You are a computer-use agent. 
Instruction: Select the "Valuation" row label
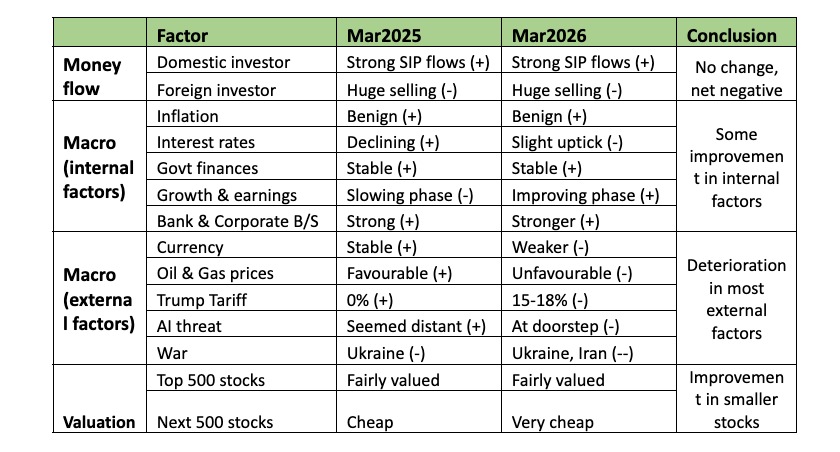tap(99, 421)
